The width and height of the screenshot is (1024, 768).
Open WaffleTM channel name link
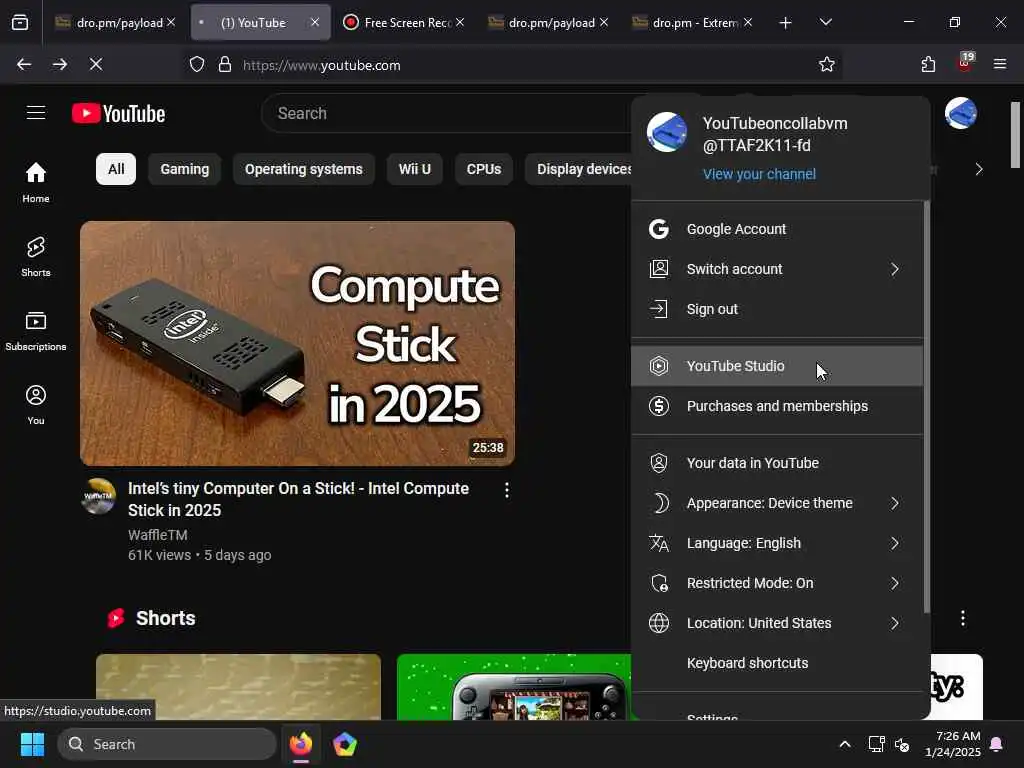(157, 535)
